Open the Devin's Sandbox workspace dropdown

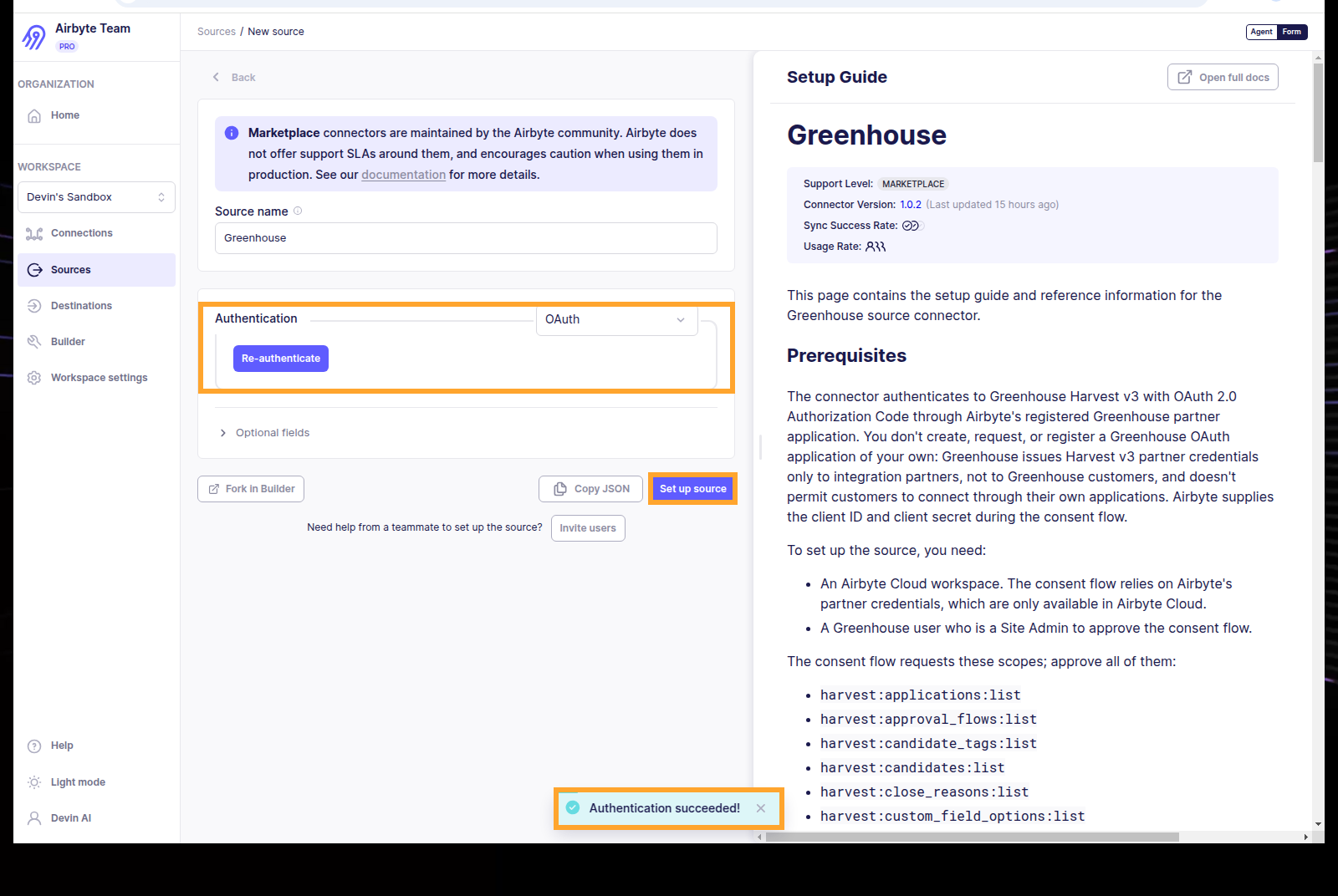[96, 197]
